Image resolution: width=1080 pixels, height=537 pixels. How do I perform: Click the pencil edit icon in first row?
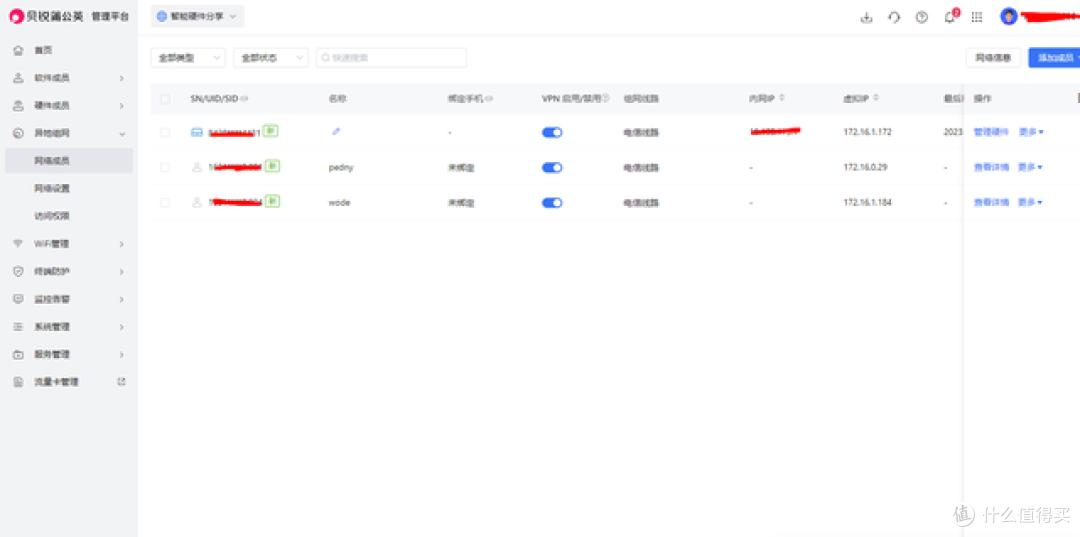pos(336,131)
